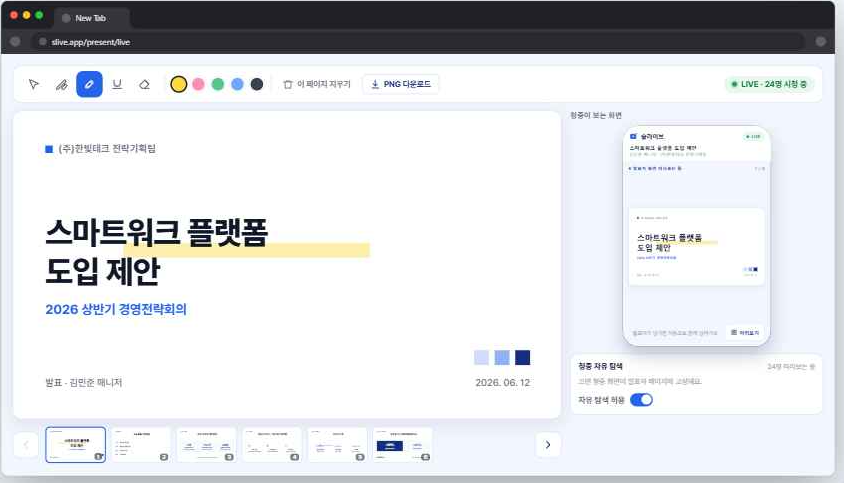Open slide 5 thumbnail in the filmstrip
The width and height of the screenshot is (844, 483).
tap(337, 445)
